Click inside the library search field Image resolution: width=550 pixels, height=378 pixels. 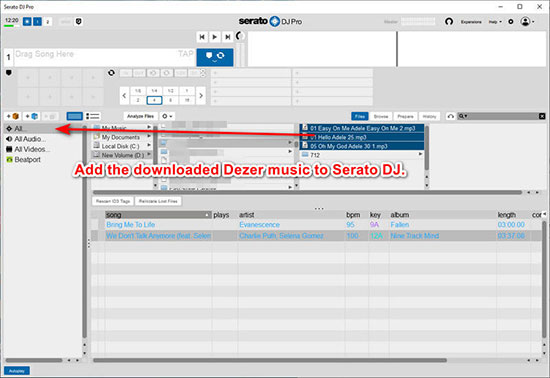click(x=503, y=116)
